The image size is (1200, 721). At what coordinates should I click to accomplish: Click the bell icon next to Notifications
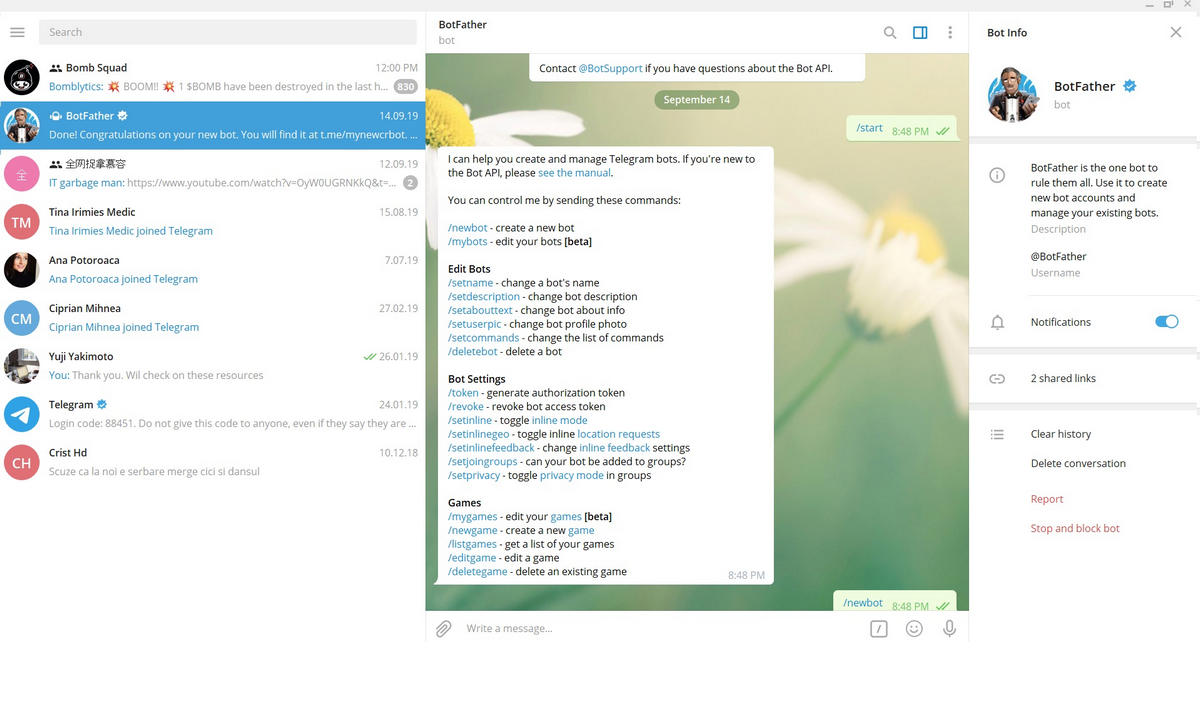pos(997,322)
